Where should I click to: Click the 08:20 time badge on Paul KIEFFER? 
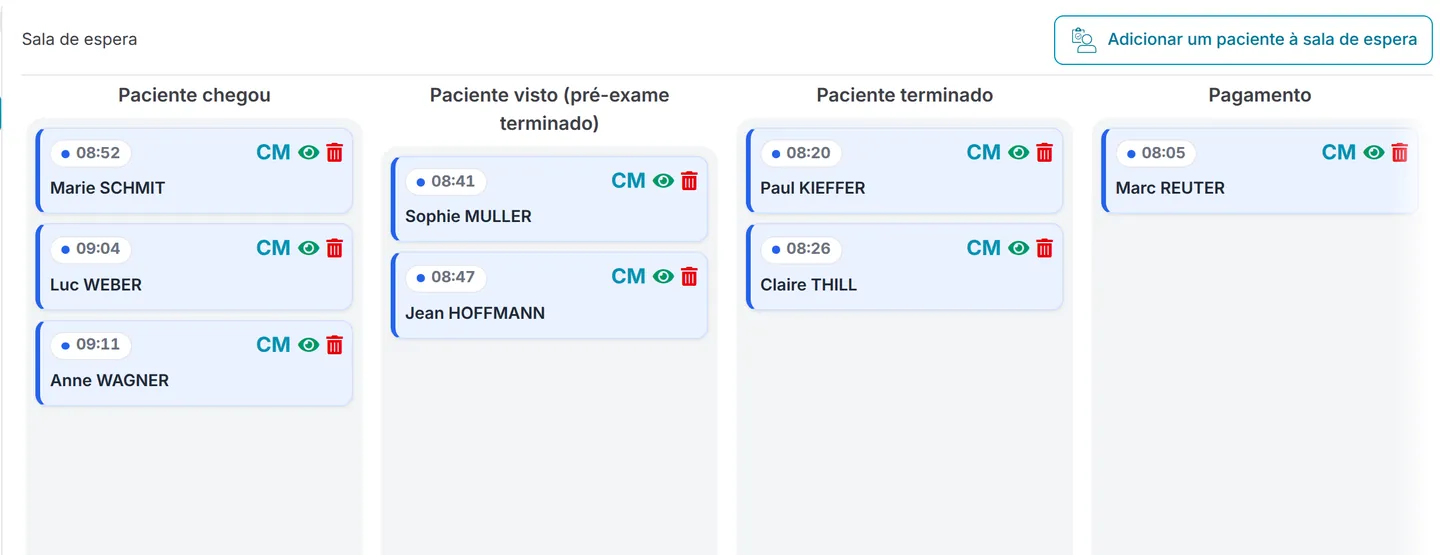801,153
